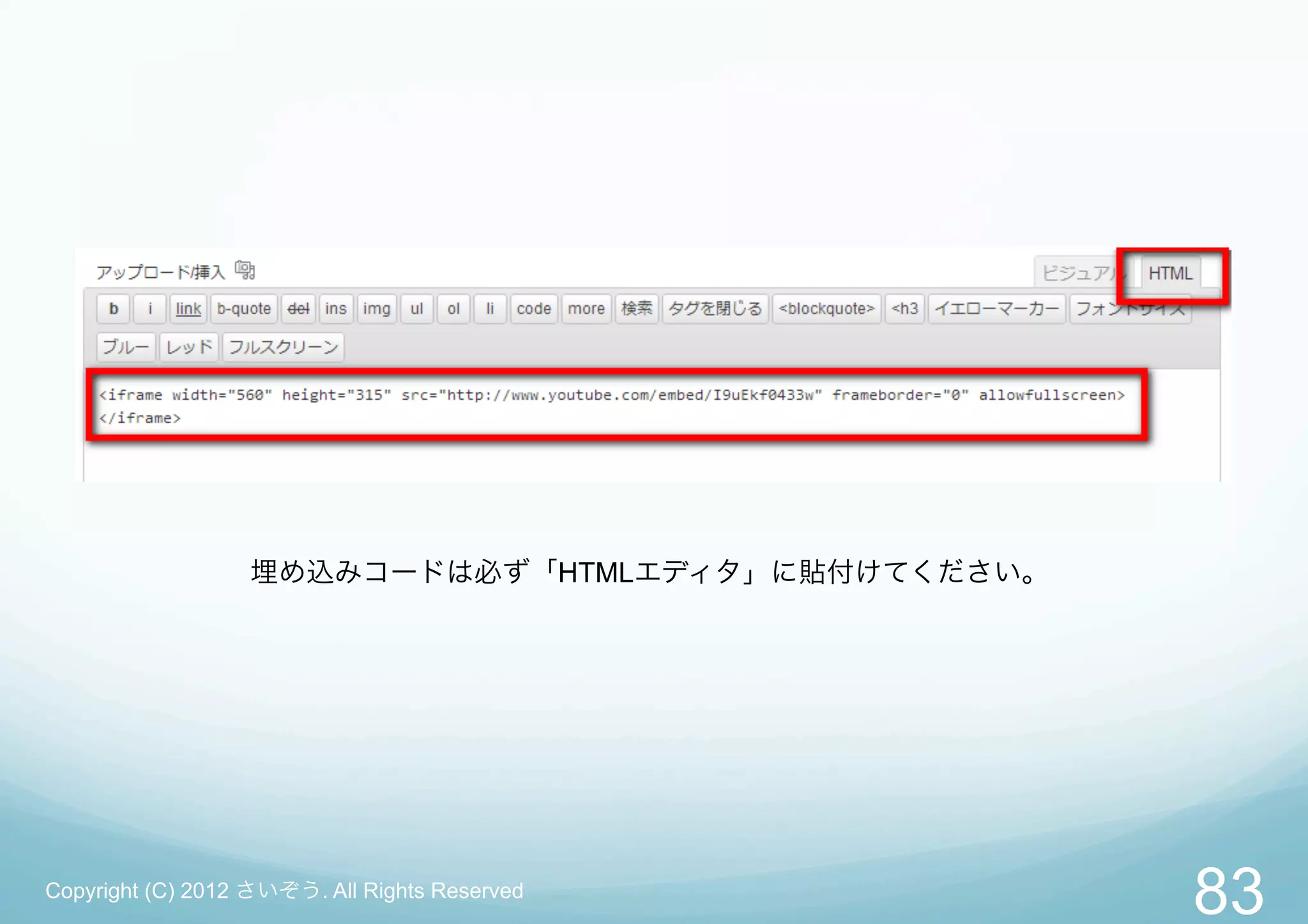
Task: Click inside the iframe embed code text
Action: tap(612, 395)
